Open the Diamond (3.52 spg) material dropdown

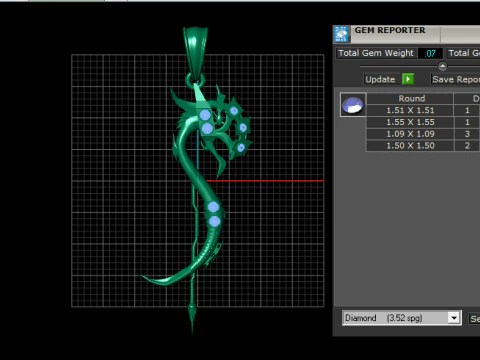point(402,318)
